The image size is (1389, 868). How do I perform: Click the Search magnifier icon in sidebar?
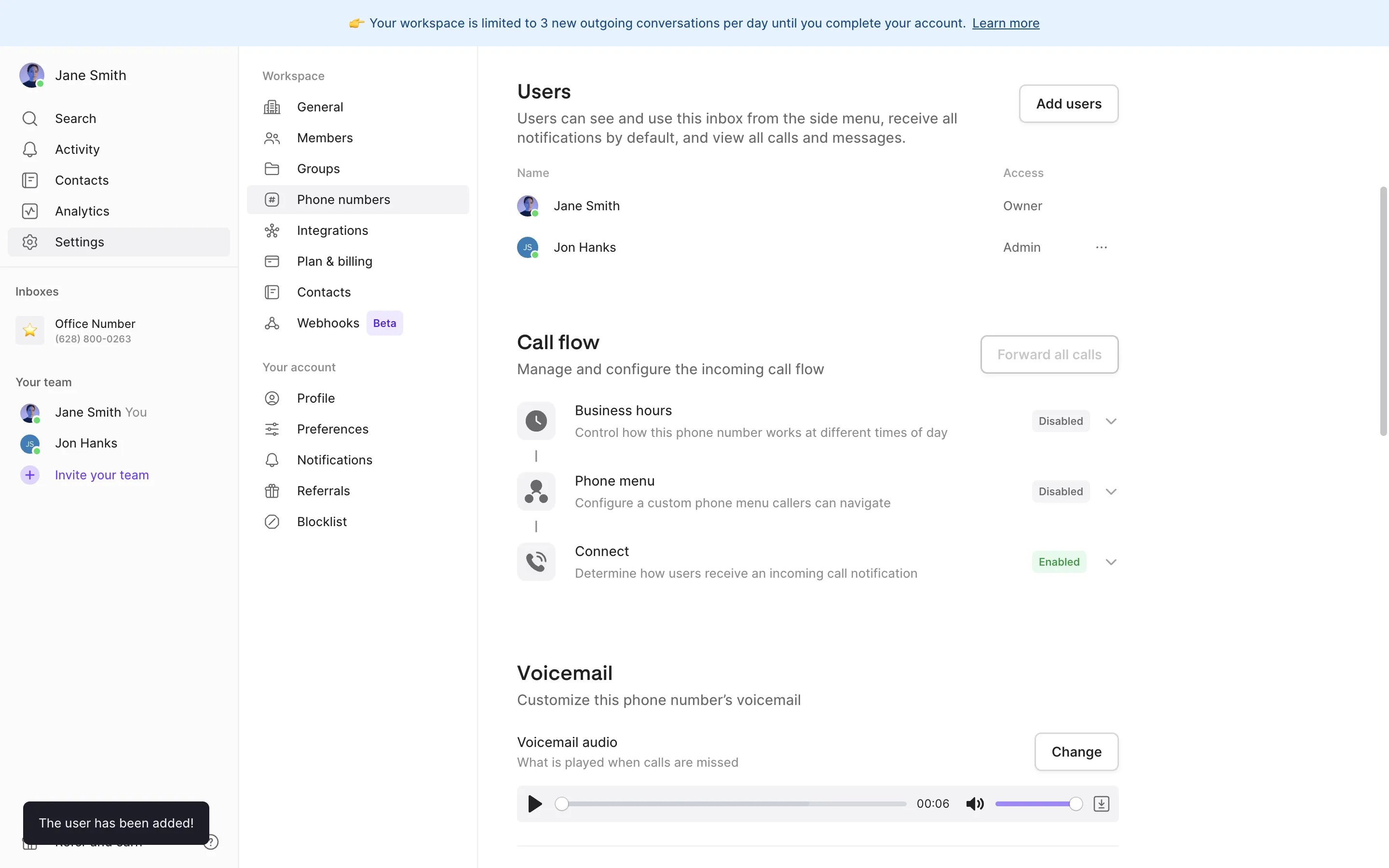coord(30,118)
